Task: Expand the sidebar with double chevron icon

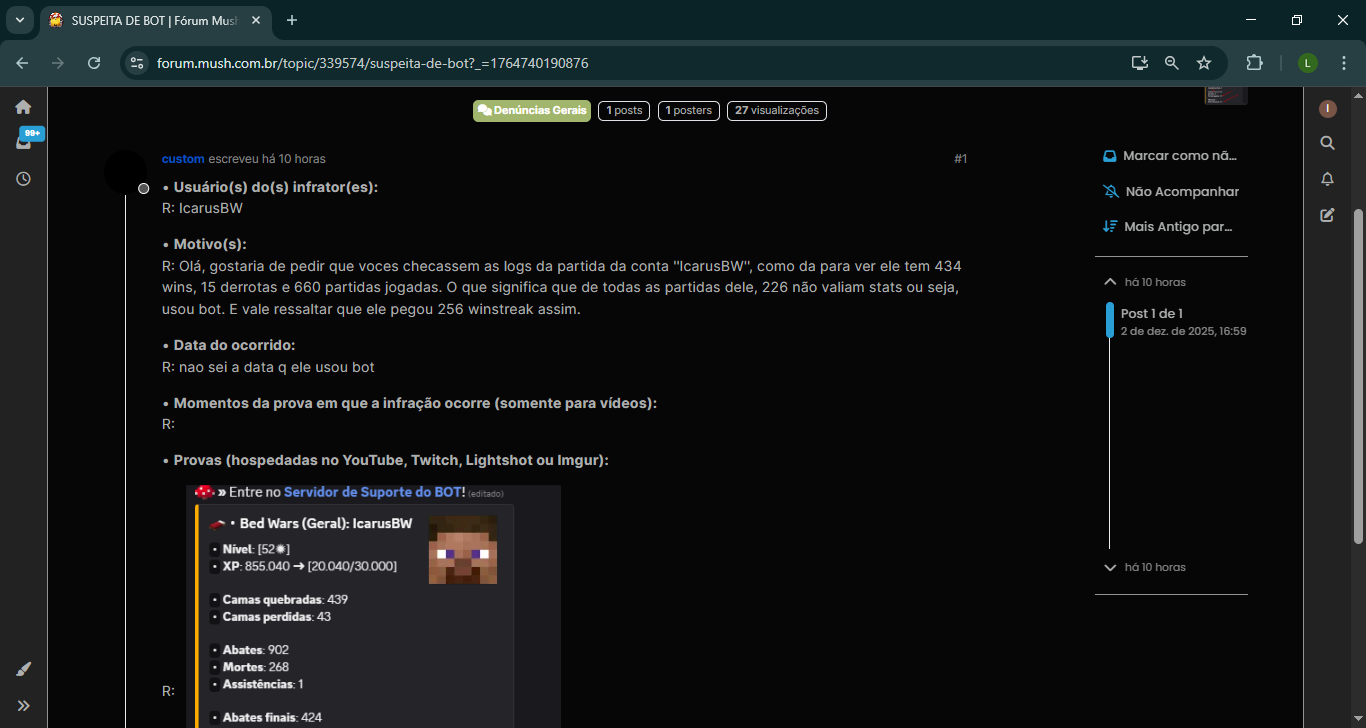Action: click(23, 705)
